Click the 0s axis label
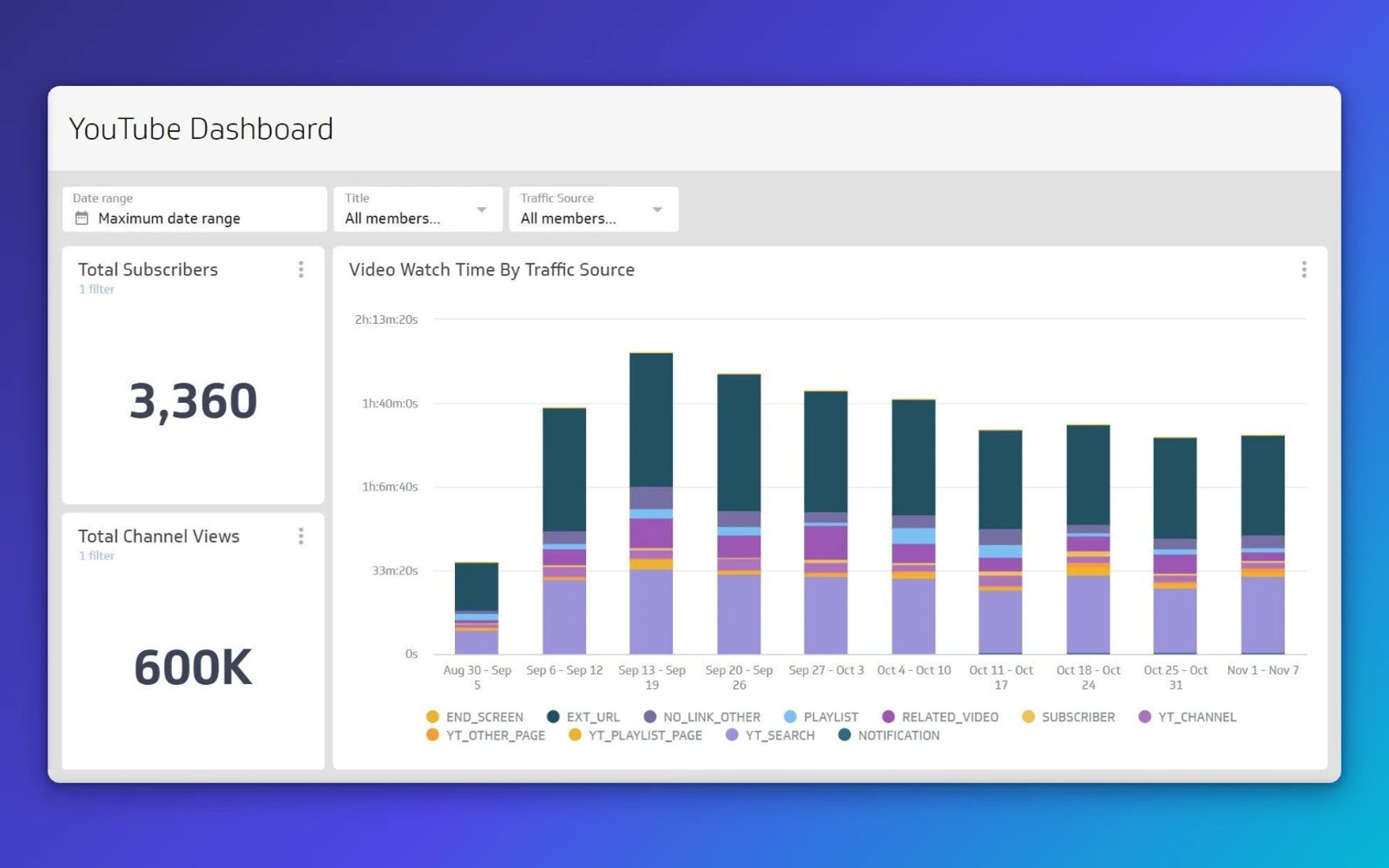The image size is (1389, 868). pos(412,654)
